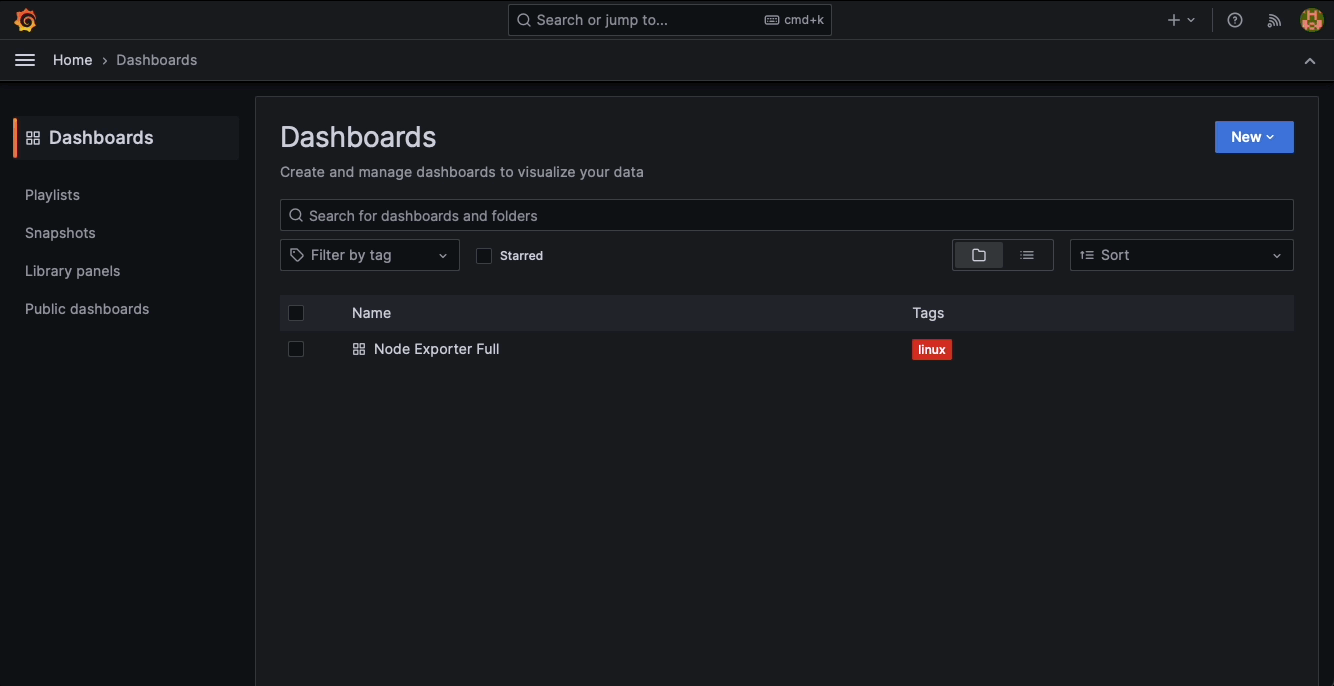The width and height of the screenshot is (1334, 686).
Task: Open the Help icon in top bar
Action: pyautogui.click(x=1234, y=19)
